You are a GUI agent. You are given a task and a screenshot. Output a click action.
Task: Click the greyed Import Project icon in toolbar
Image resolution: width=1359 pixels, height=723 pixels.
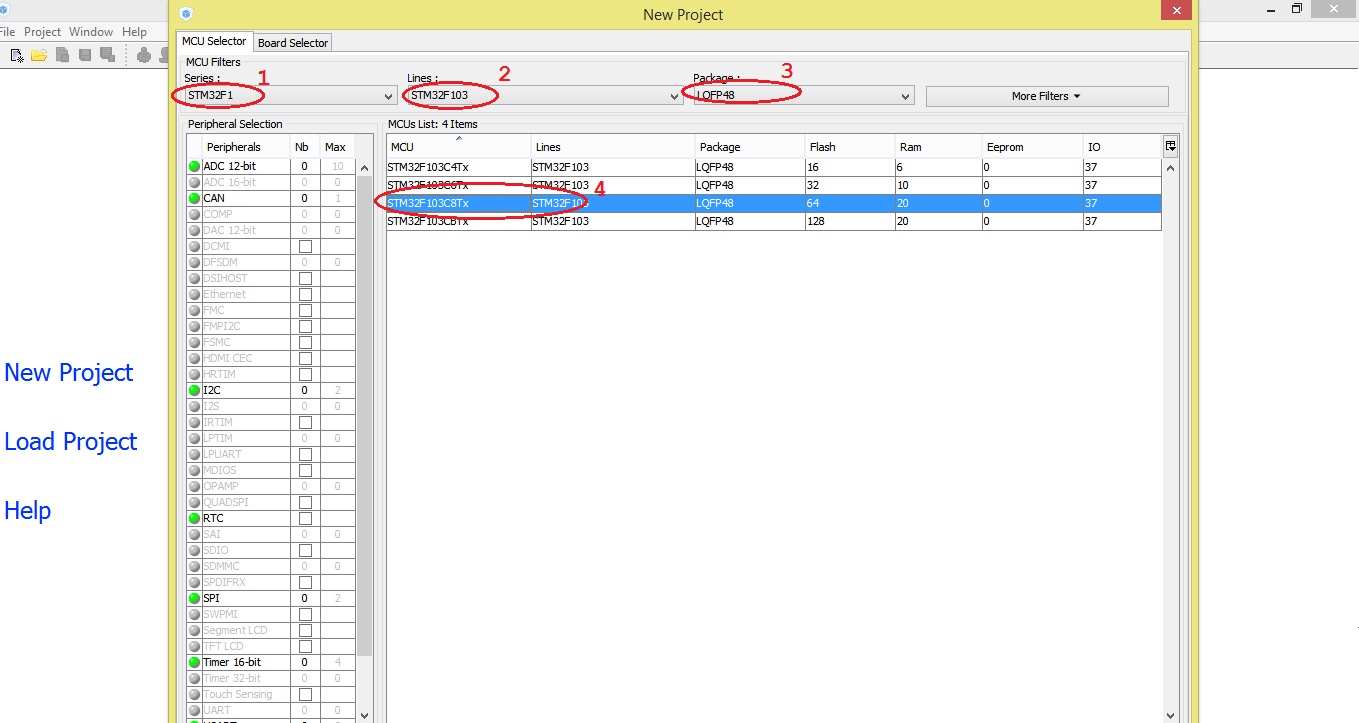(x=62, y=55)
